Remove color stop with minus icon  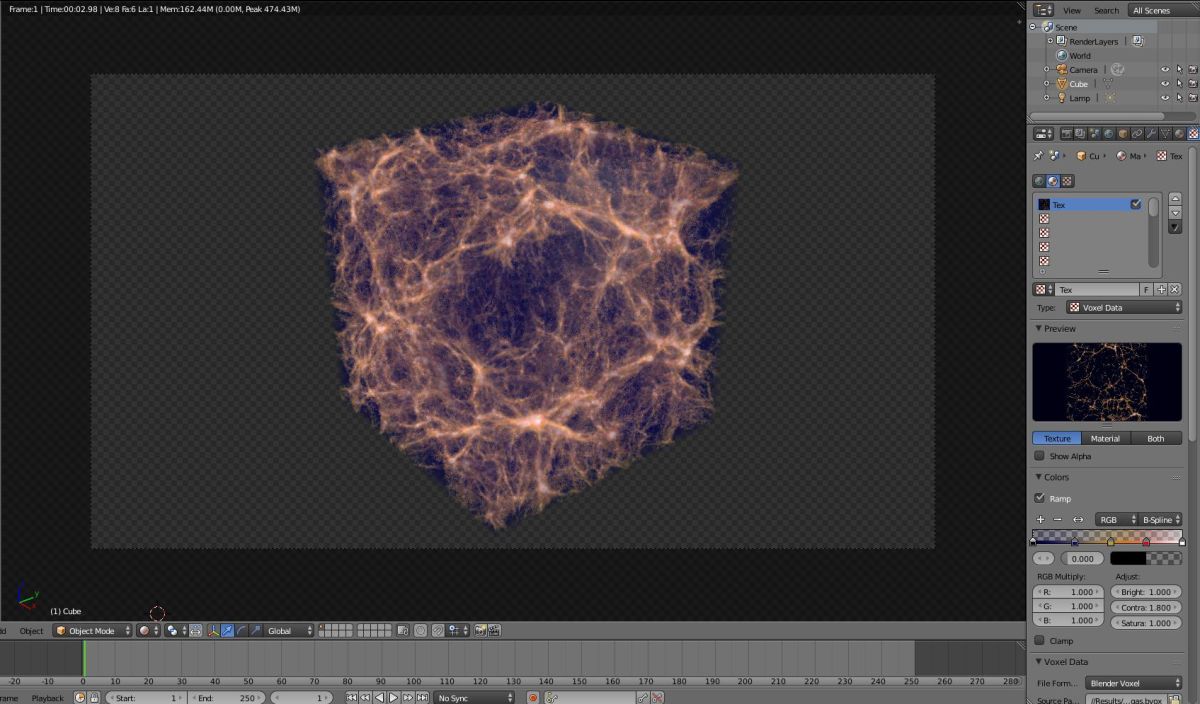[x=1058, y=520]
